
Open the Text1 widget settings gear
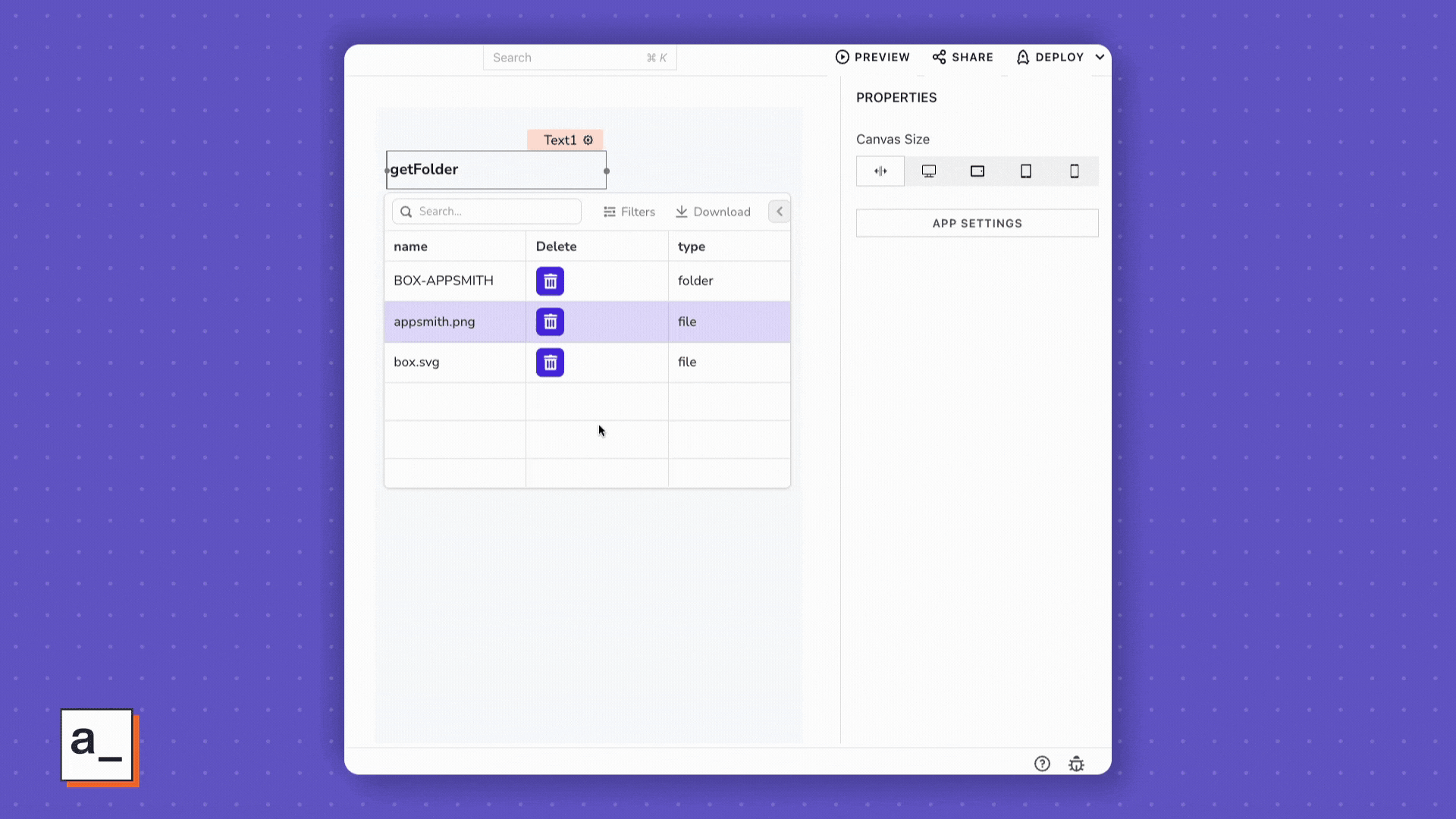(x=588, y=140)
